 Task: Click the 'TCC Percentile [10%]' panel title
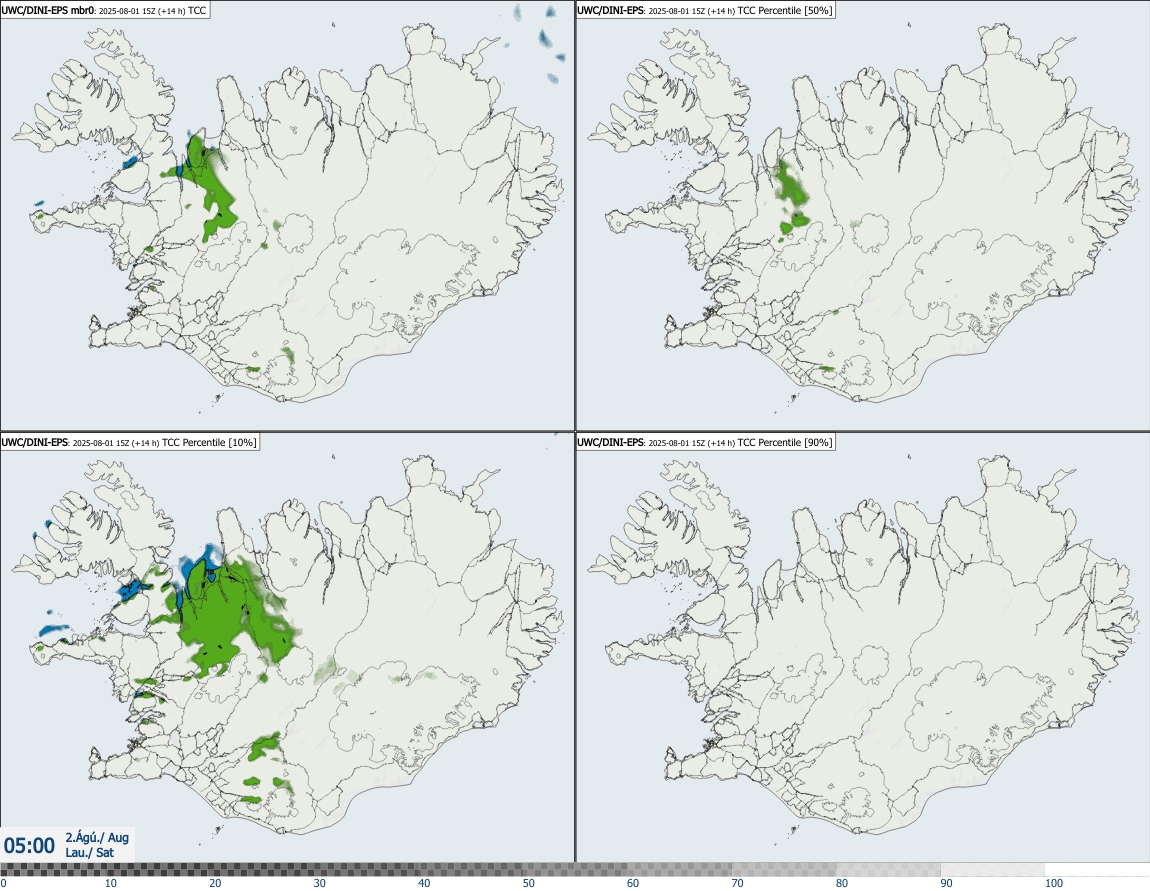click(x=130, y=443)
